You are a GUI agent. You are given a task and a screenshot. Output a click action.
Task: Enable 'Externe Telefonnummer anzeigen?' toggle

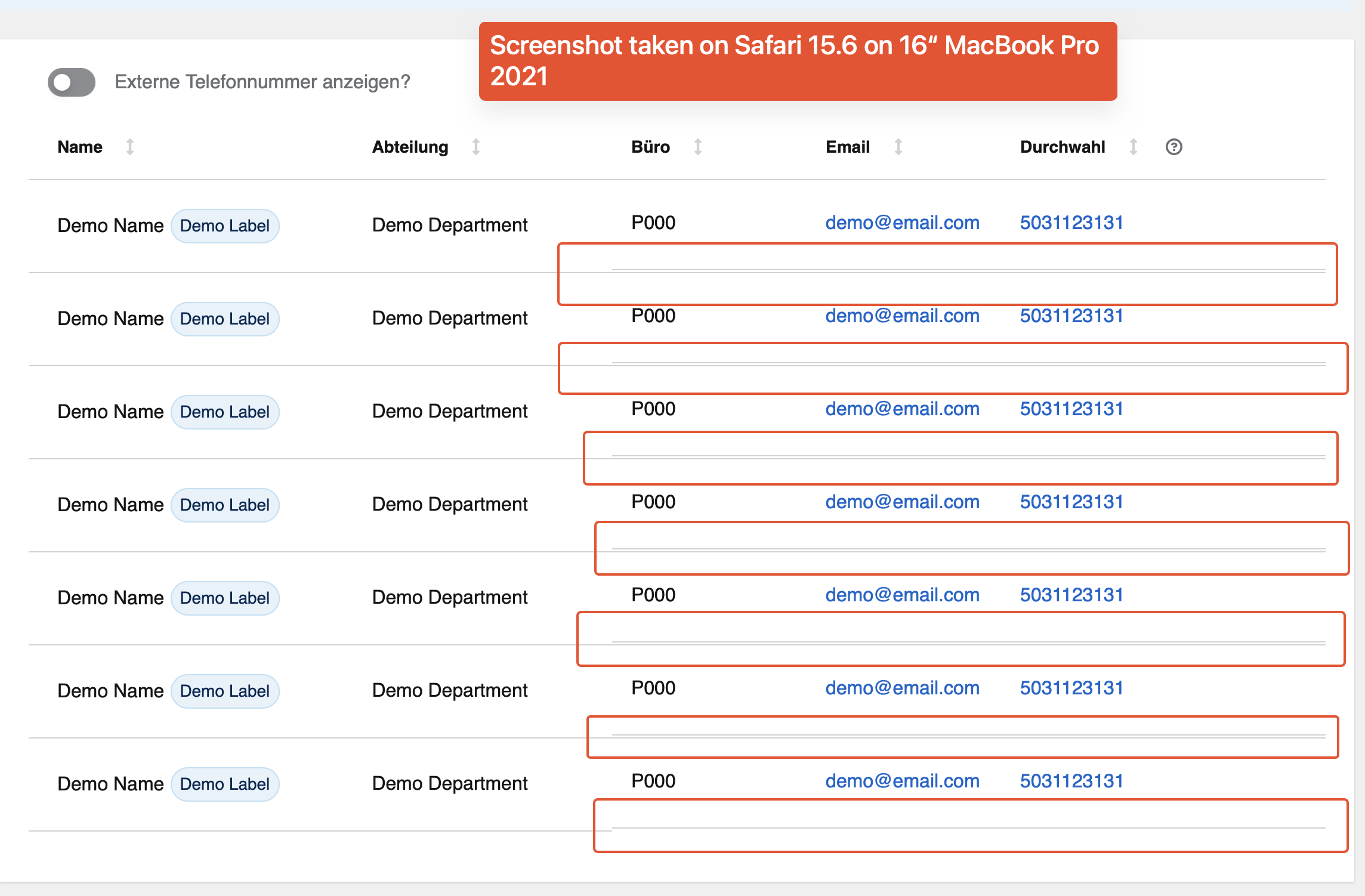[x=71, y=82]
